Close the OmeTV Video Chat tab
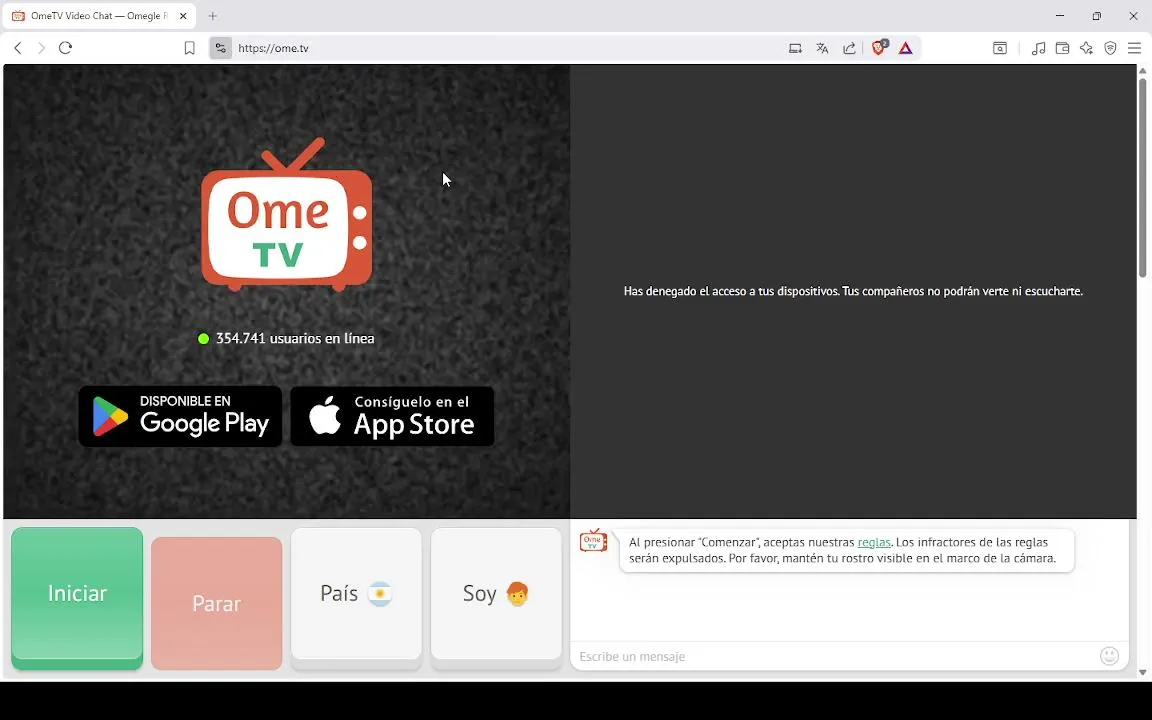The width and height of the screenshot is (1152, 720). pos(183,15)
